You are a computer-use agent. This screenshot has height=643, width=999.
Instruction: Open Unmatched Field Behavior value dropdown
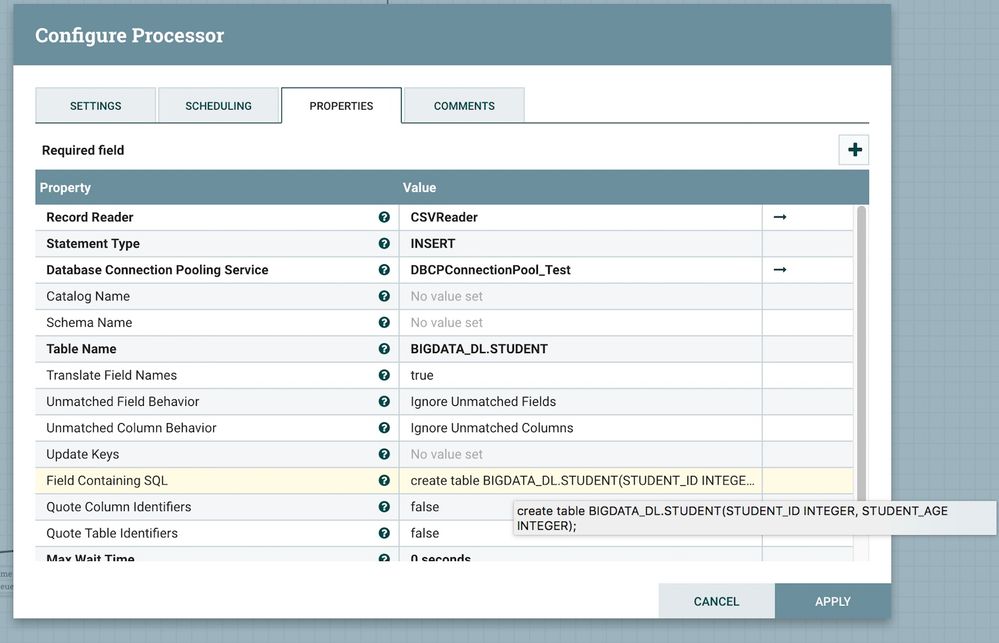[580, 402]
